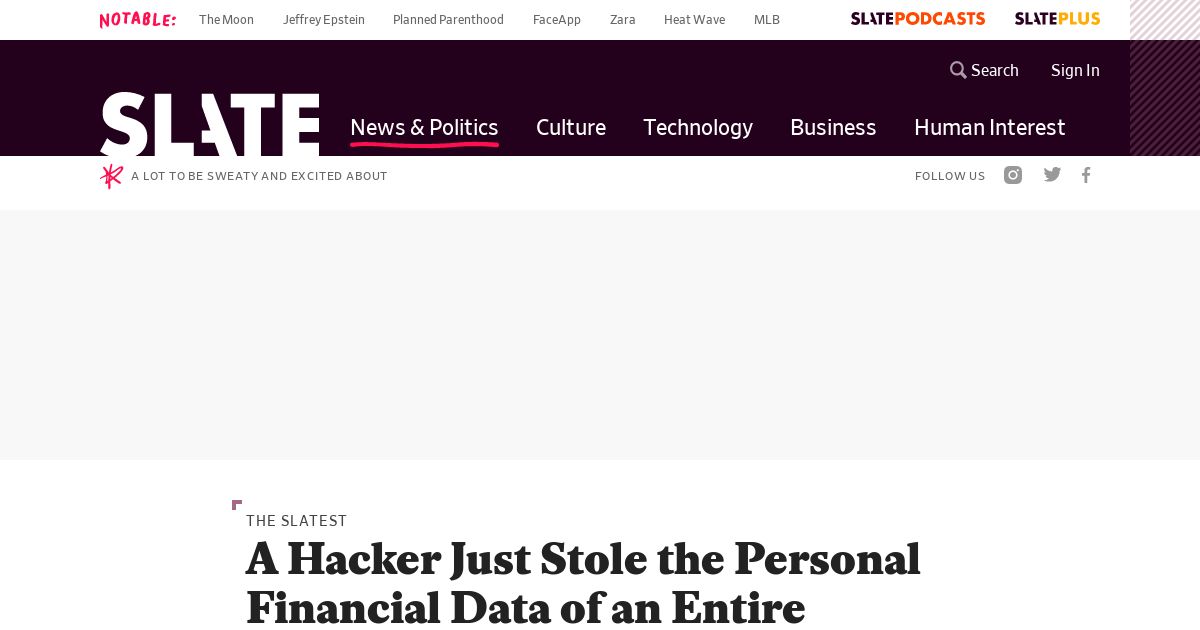Select the Business section
This screenshot has height=630, width=1200.
pos(833,127)
